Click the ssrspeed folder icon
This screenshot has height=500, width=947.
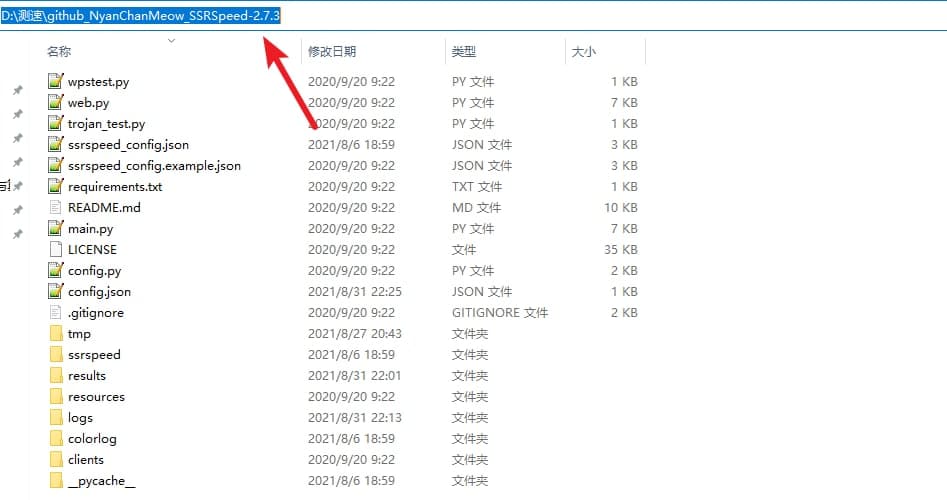click(56, 355)
